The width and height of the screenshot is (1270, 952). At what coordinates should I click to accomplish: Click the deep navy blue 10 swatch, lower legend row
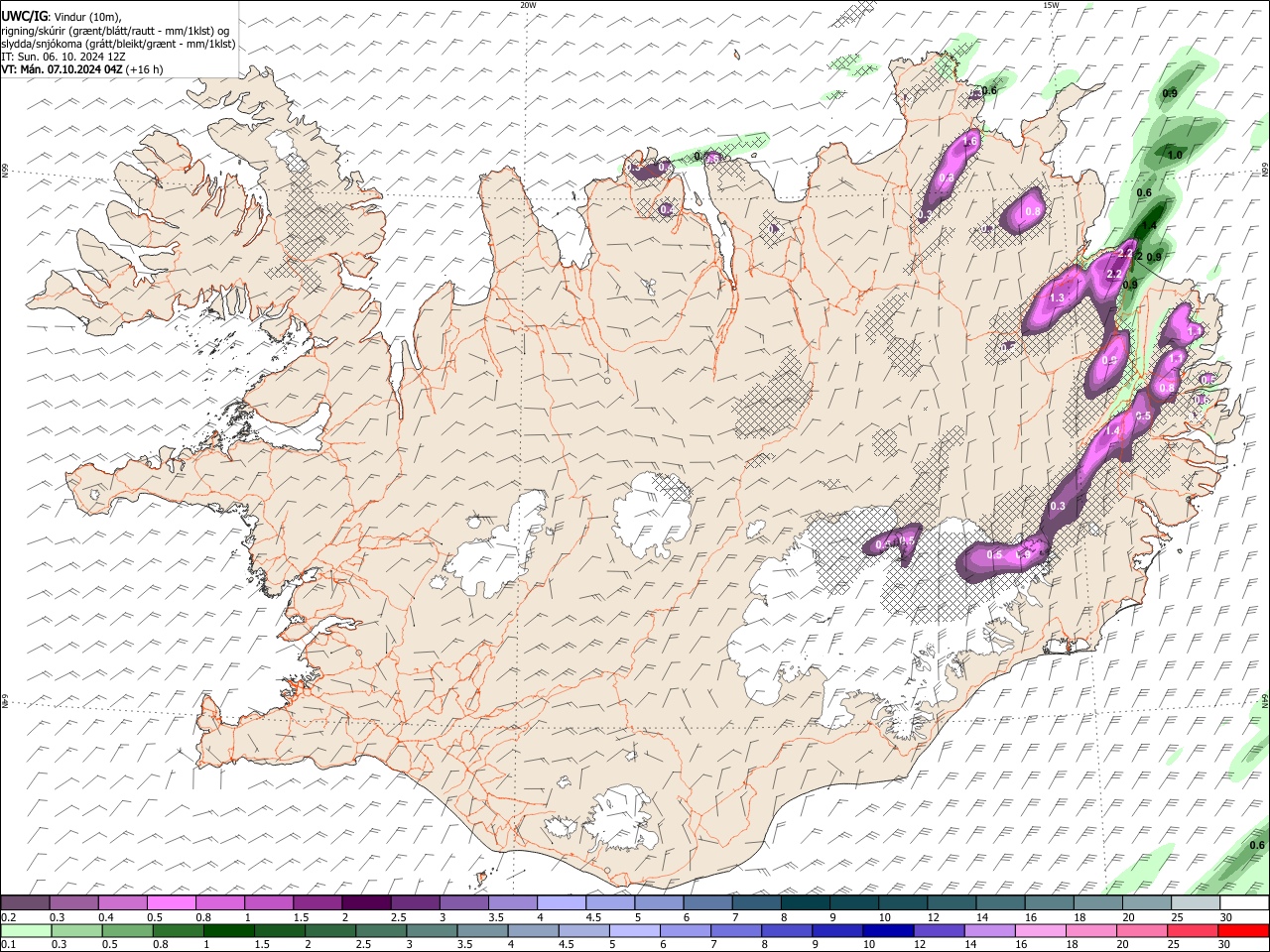coord(888,931)
